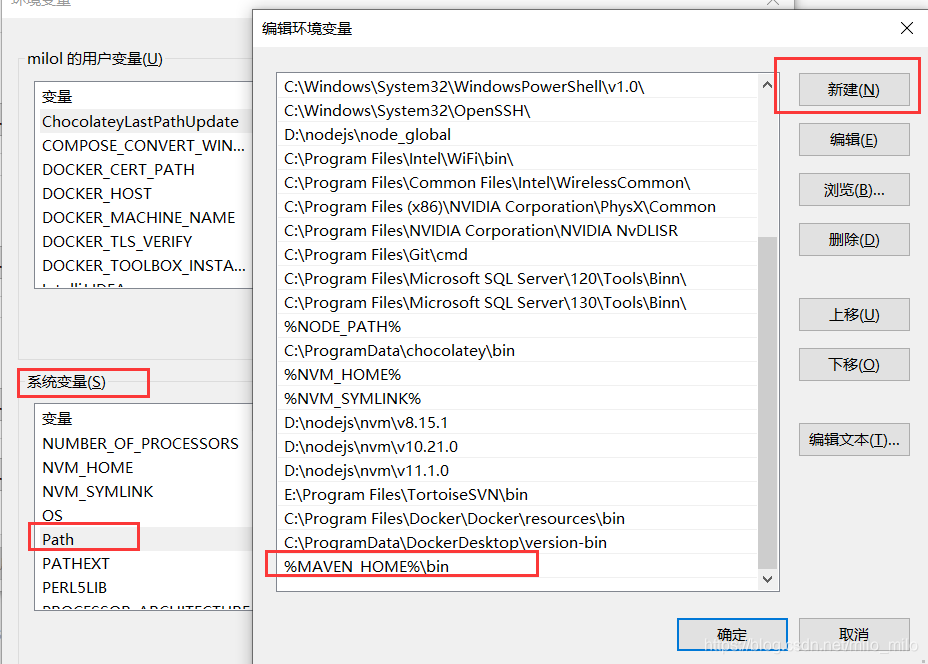
Task: Select DOCKER_TOOLBOX_INSTA... user variable
Action: click(144, 265)
